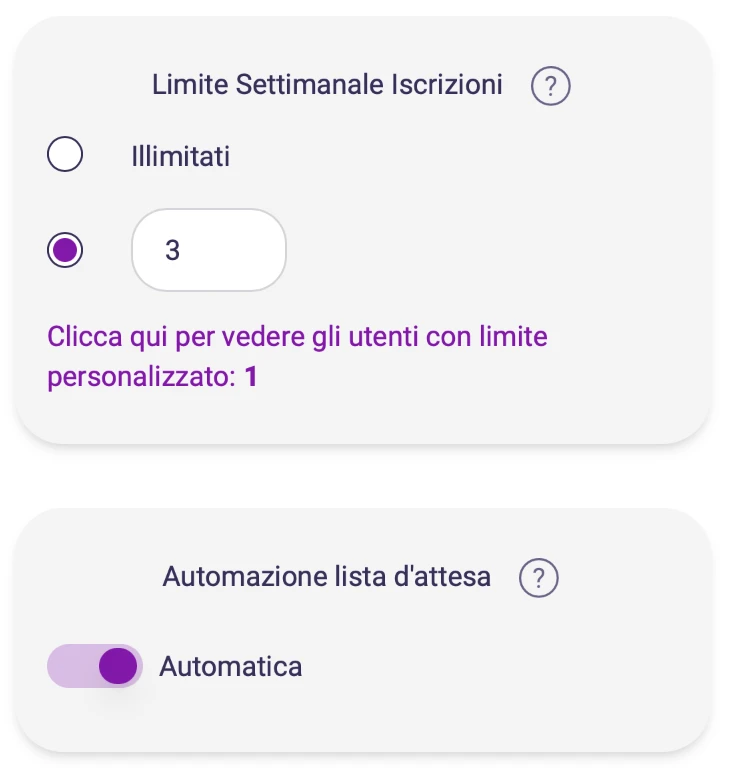Open help for Automazione lista d'attesa
Image resolution: width=736 pixels, height=780 pixels.
(x=539, y=578)
